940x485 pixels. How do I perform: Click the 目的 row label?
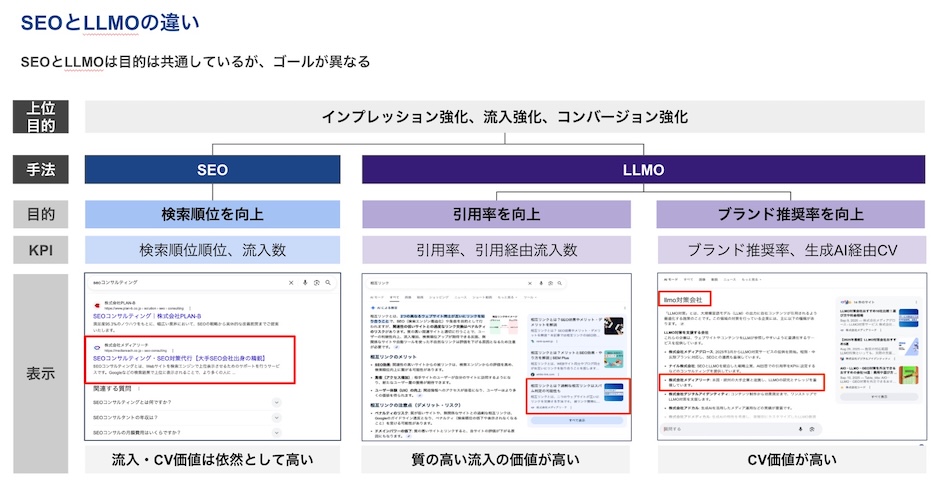41,214
